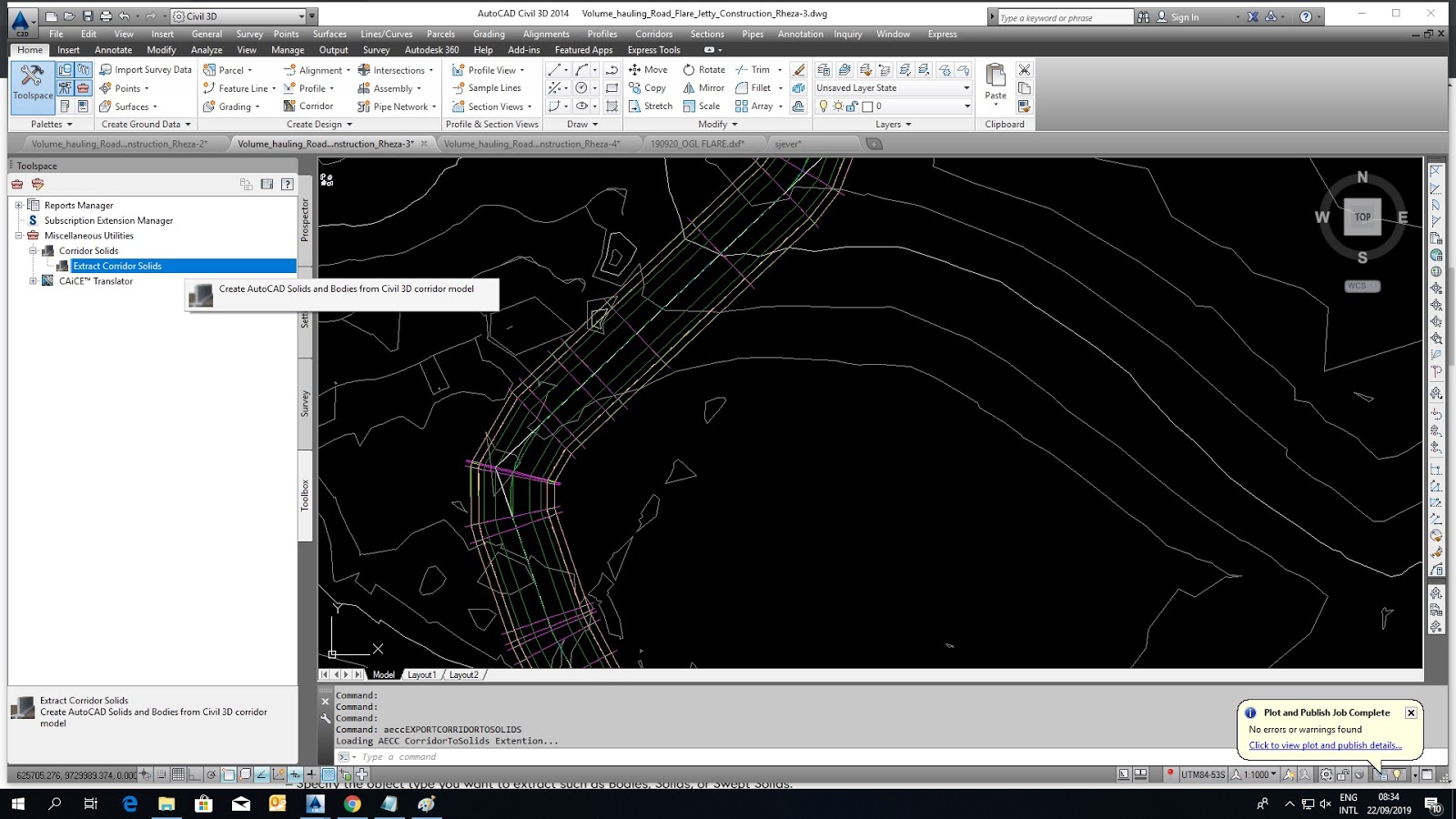
Task: Open the Unsaved Layer State dropdown
Action: pyautogui.click(x=966, y=88)
